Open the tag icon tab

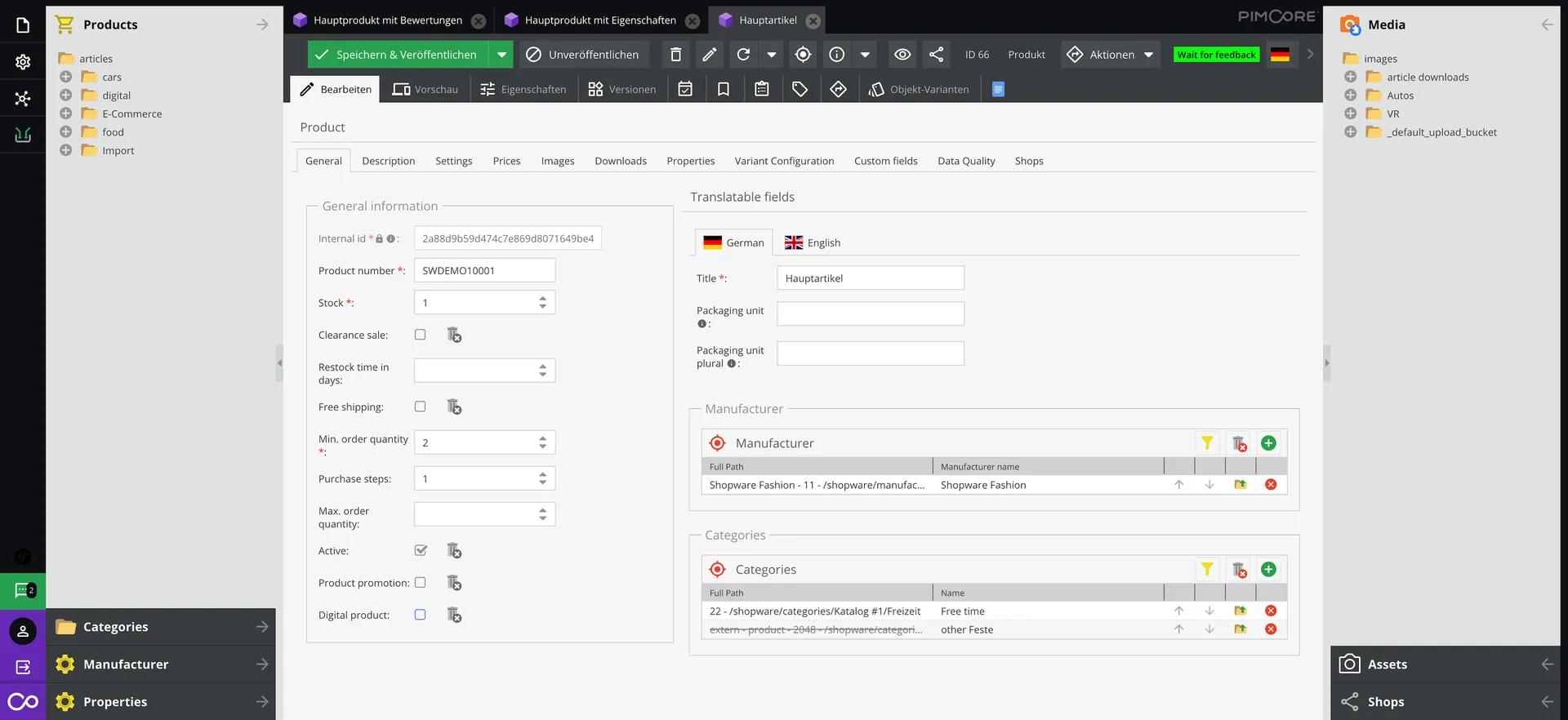tap(800, 90)
